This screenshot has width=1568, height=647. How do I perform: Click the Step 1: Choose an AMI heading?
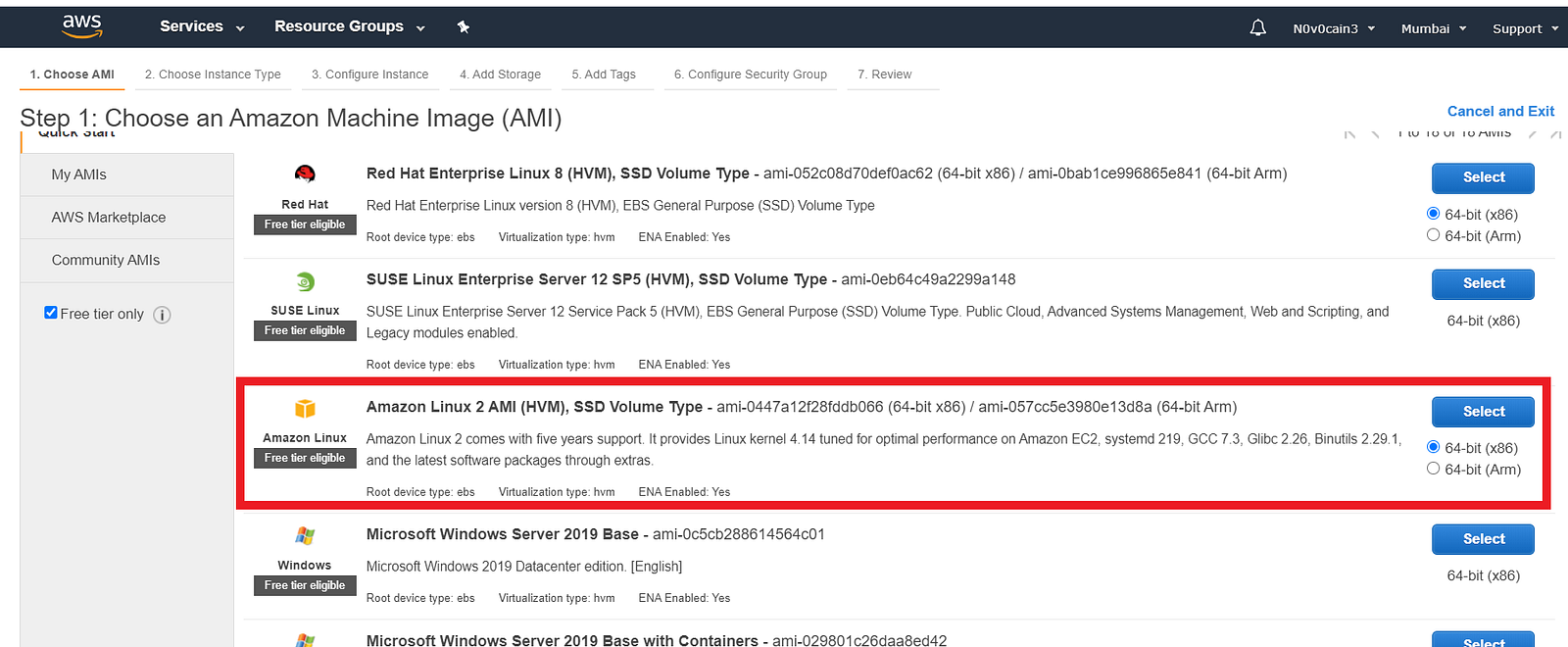[x=291, y=119]
